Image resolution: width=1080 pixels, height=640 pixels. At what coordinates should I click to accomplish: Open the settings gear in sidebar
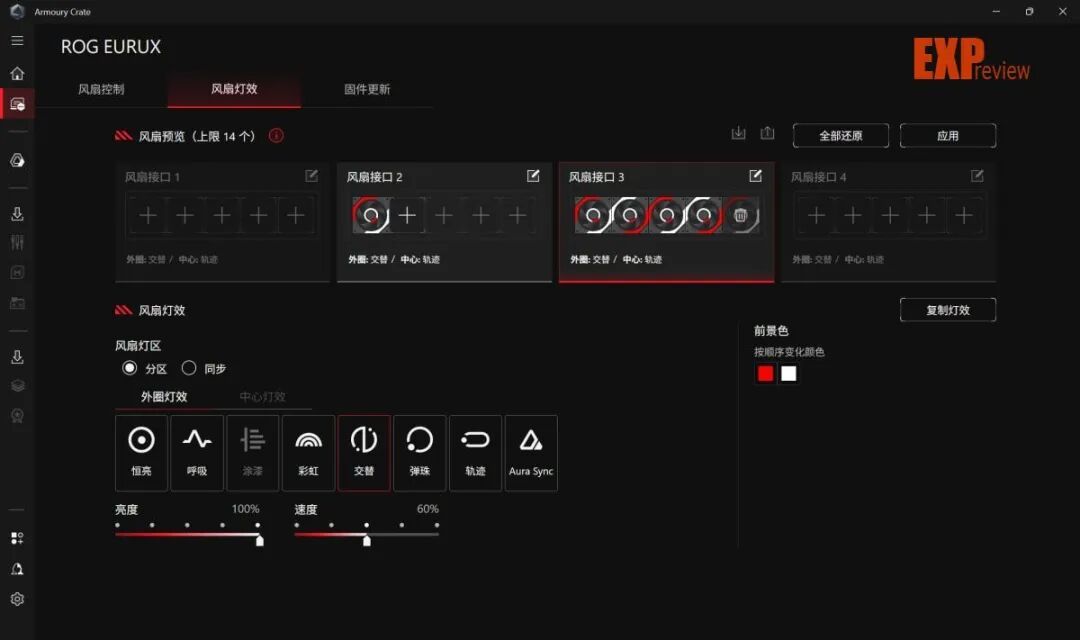coord(17,599)
